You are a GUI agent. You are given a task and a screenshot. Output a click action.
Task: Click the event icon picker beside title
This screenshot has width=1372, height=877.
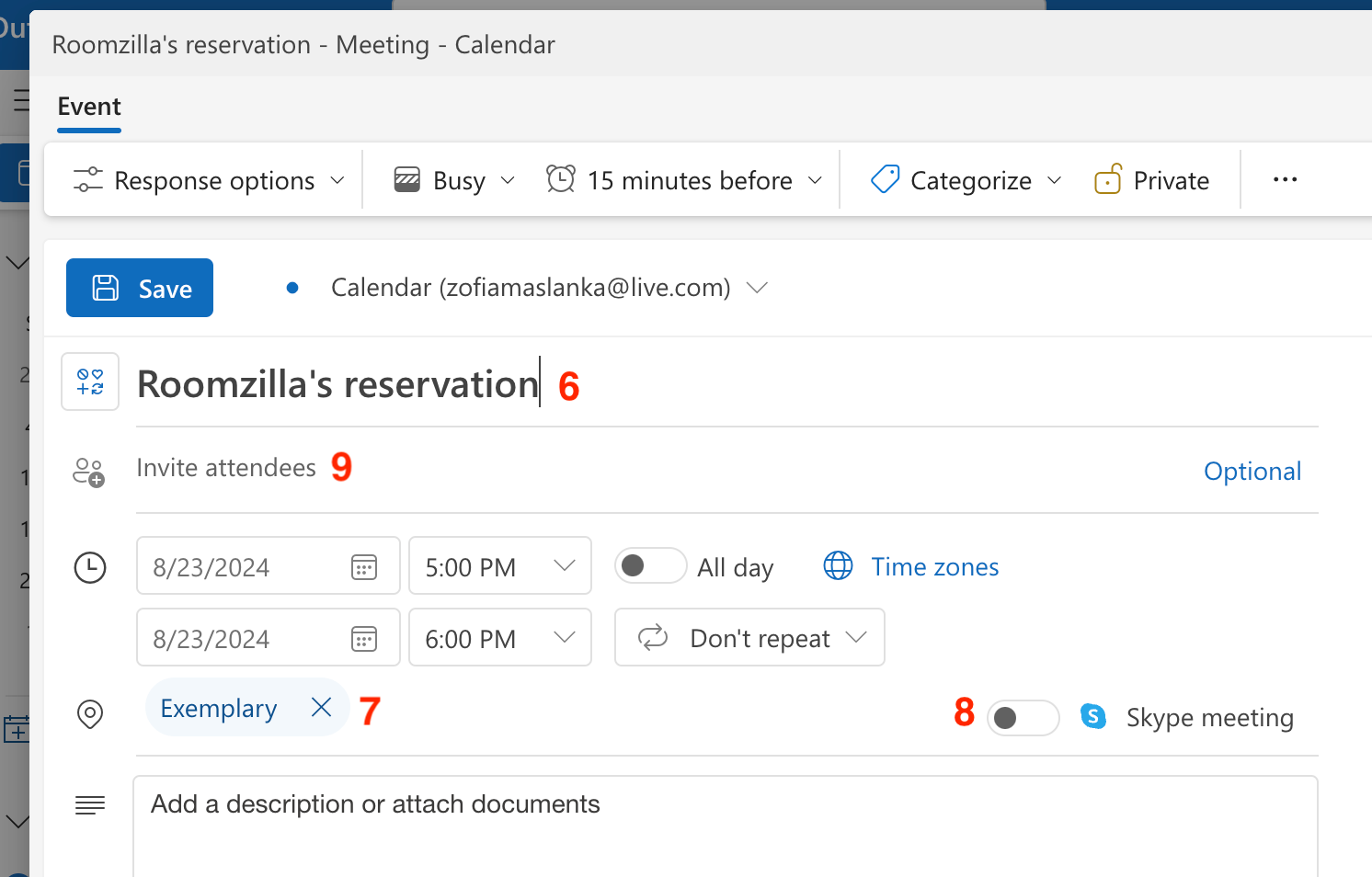point(90,382)
